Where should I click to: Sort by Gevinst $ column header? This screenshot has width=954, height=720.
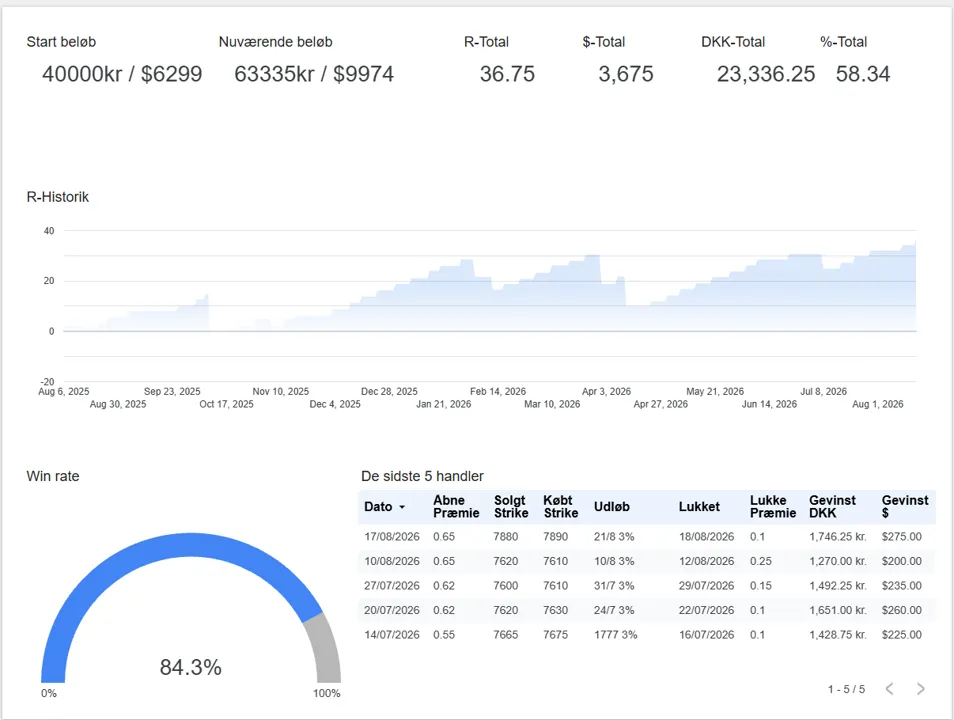[x=905, y=506]
